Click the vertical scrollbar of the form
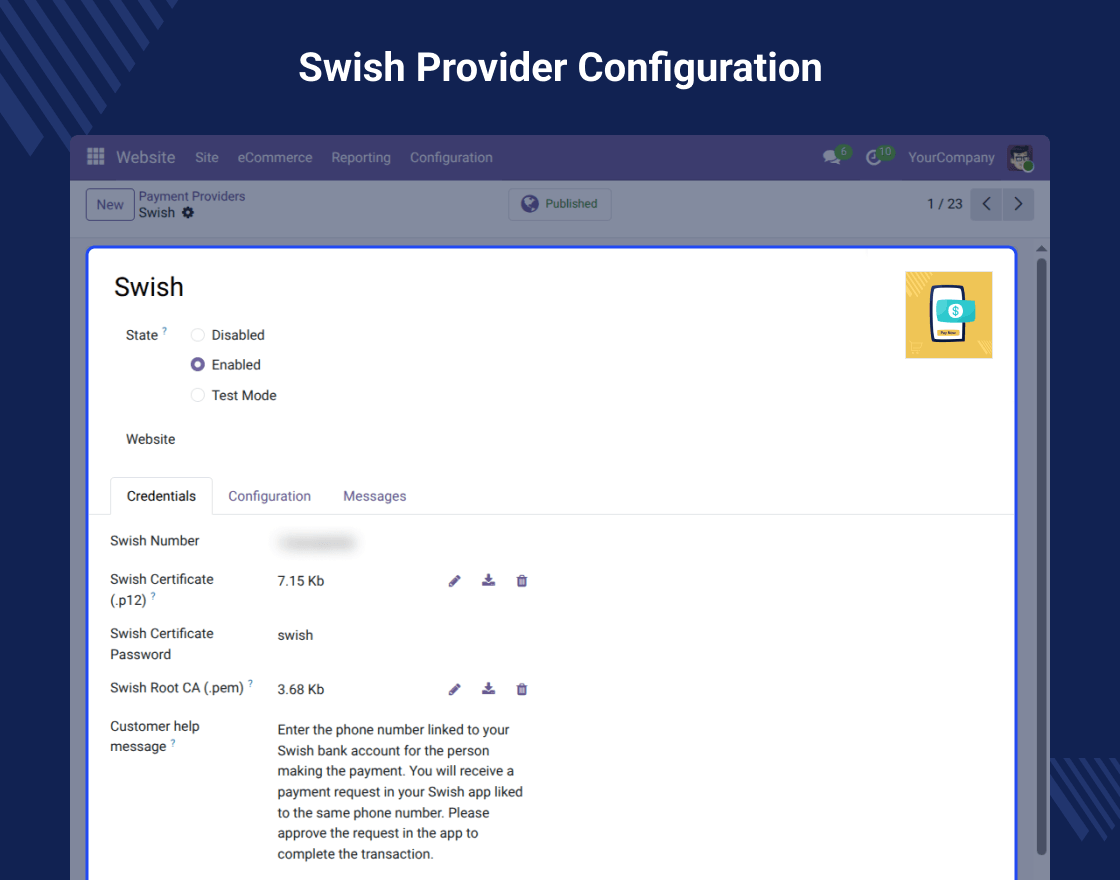The image size is (1120, 880). (x=1041, y=556)
